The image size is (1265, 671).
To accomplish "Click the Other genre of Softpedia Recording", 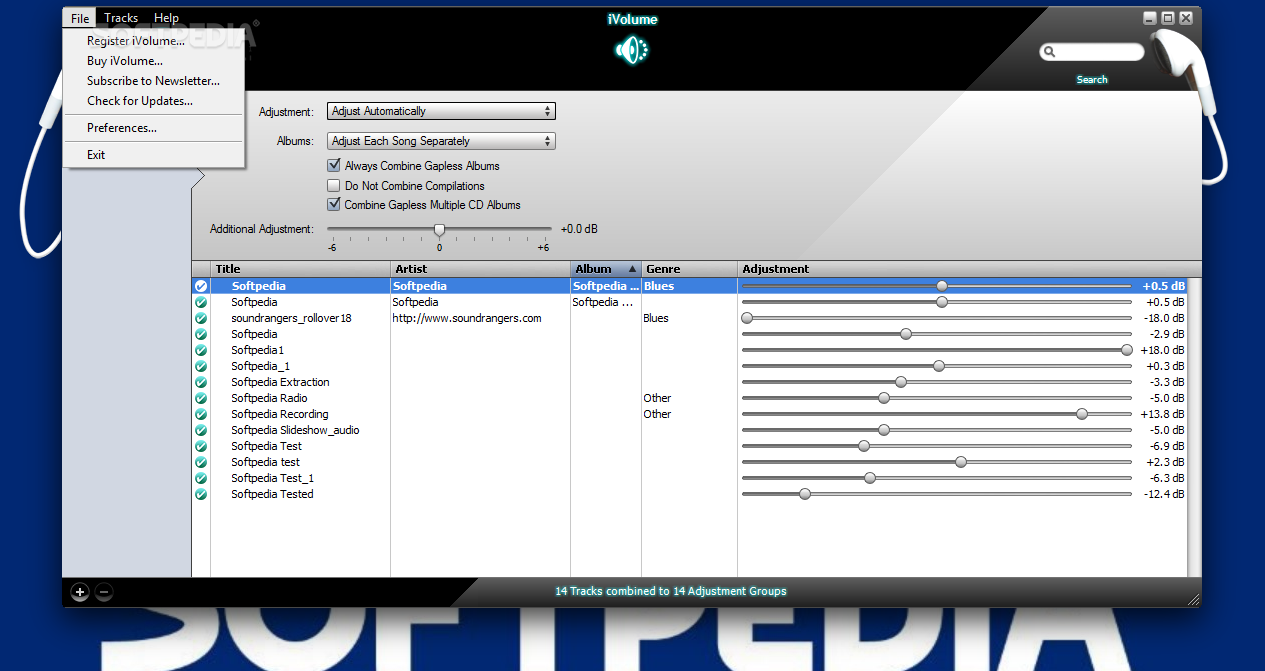I will coord(657,414).
